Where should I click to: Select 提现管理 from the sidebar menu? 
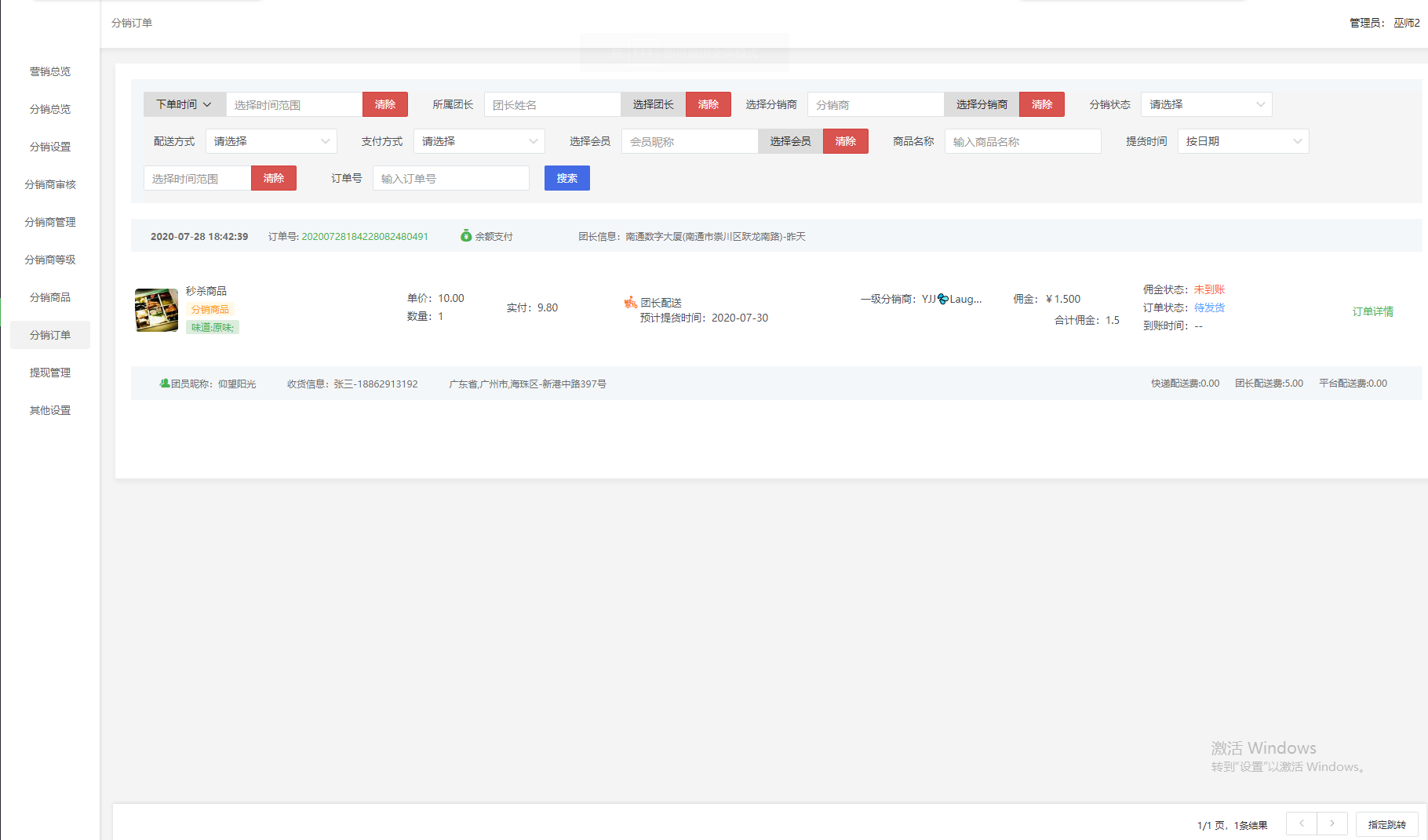(50, 373)
